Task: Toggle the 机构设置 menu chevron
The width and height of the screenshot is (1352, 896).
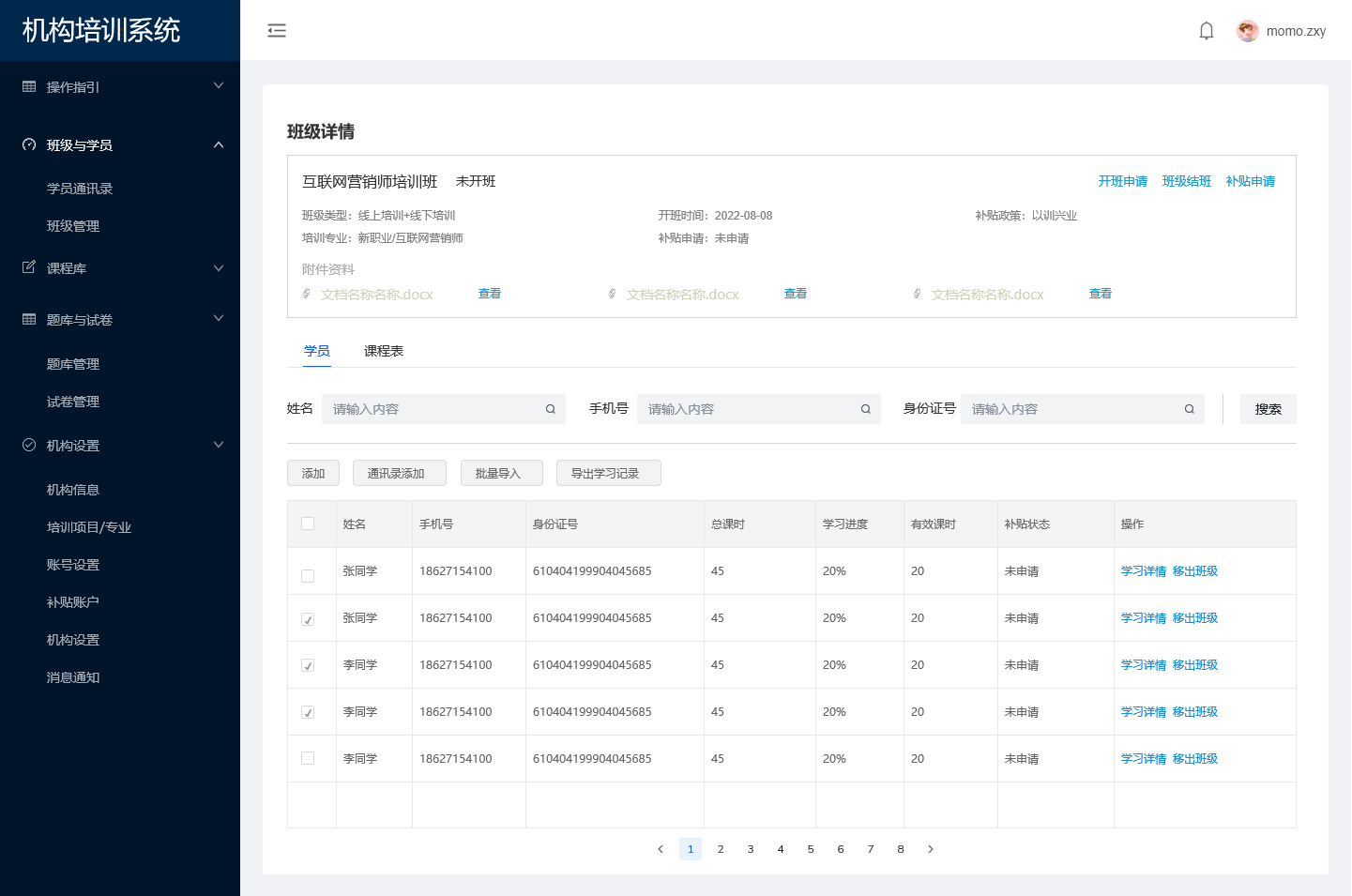Action: [219, 445]
